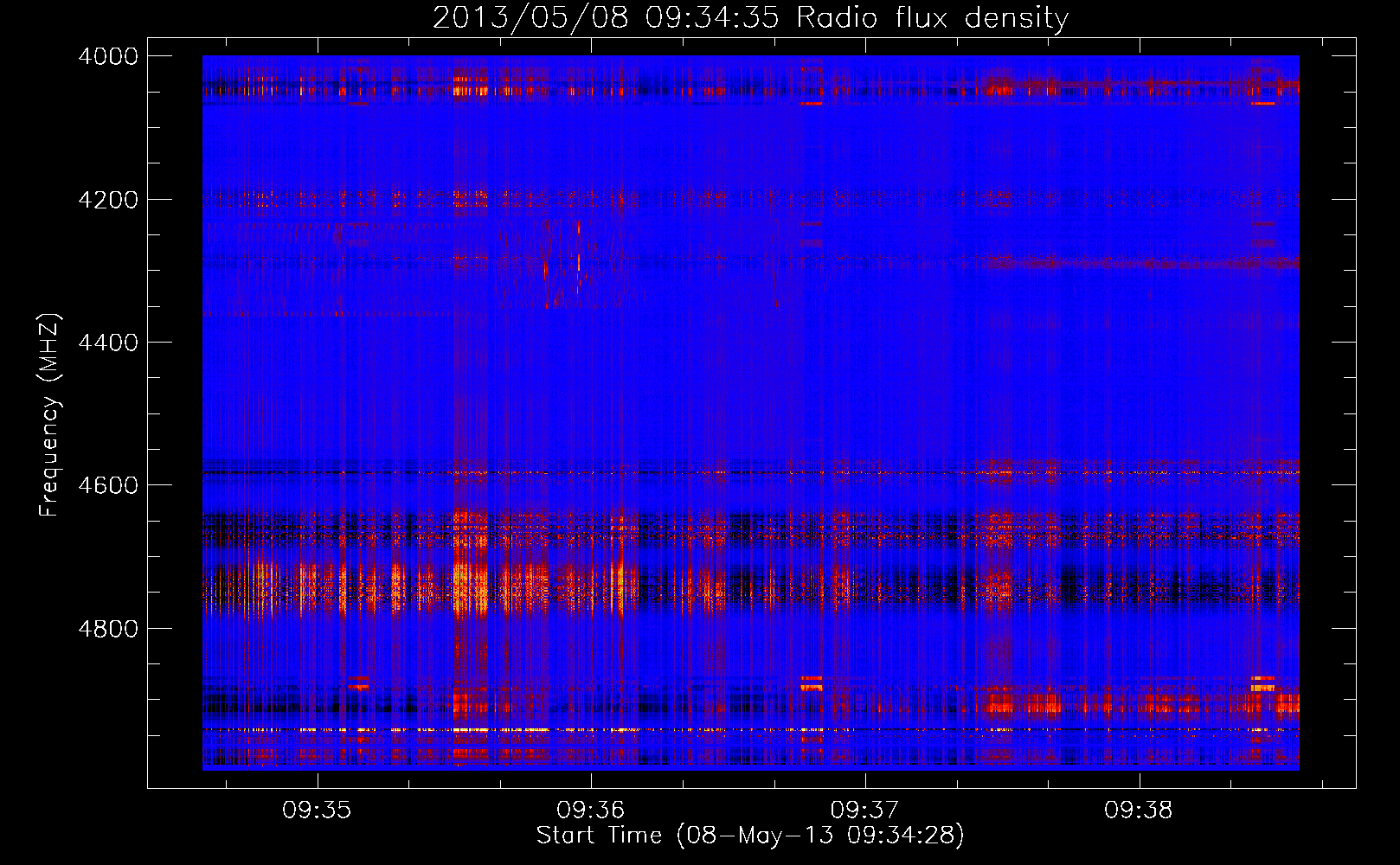The height and width of the screenshot is (865, 1400).
Task: Select the 4200 frequency tick label
Action: pos(108,200)
